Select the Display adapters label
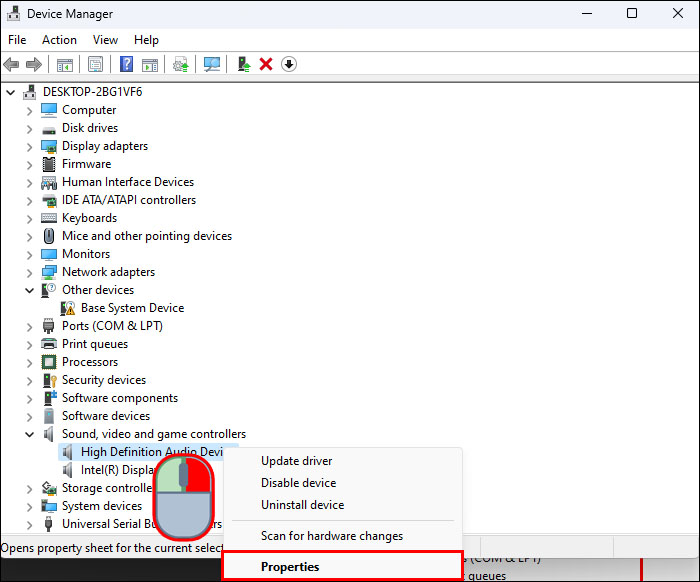Screen dimensions: 700x582 [x=105, y=146]
